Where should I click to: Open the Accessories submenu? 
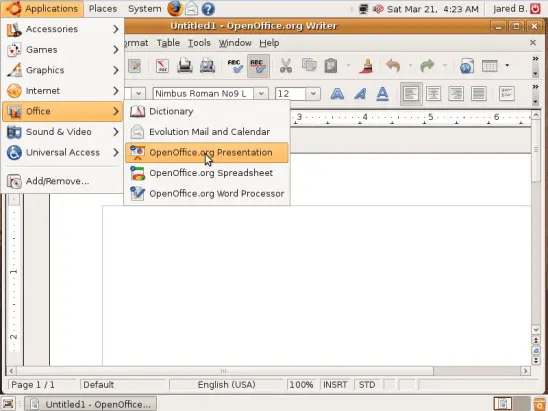pyautogui.click(x=62, y=29)
